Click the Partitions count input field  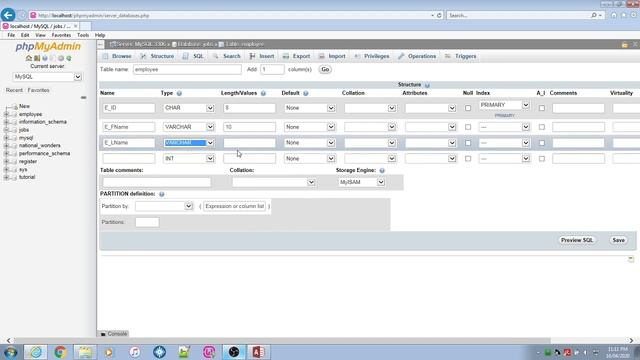click(x=147, y=222)
